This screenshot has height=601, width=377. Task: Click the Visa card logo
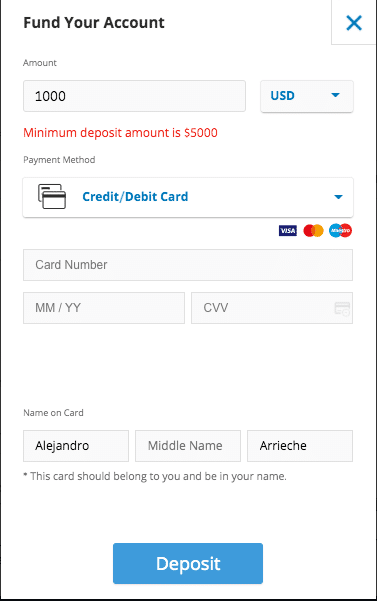tap(288, 230)
